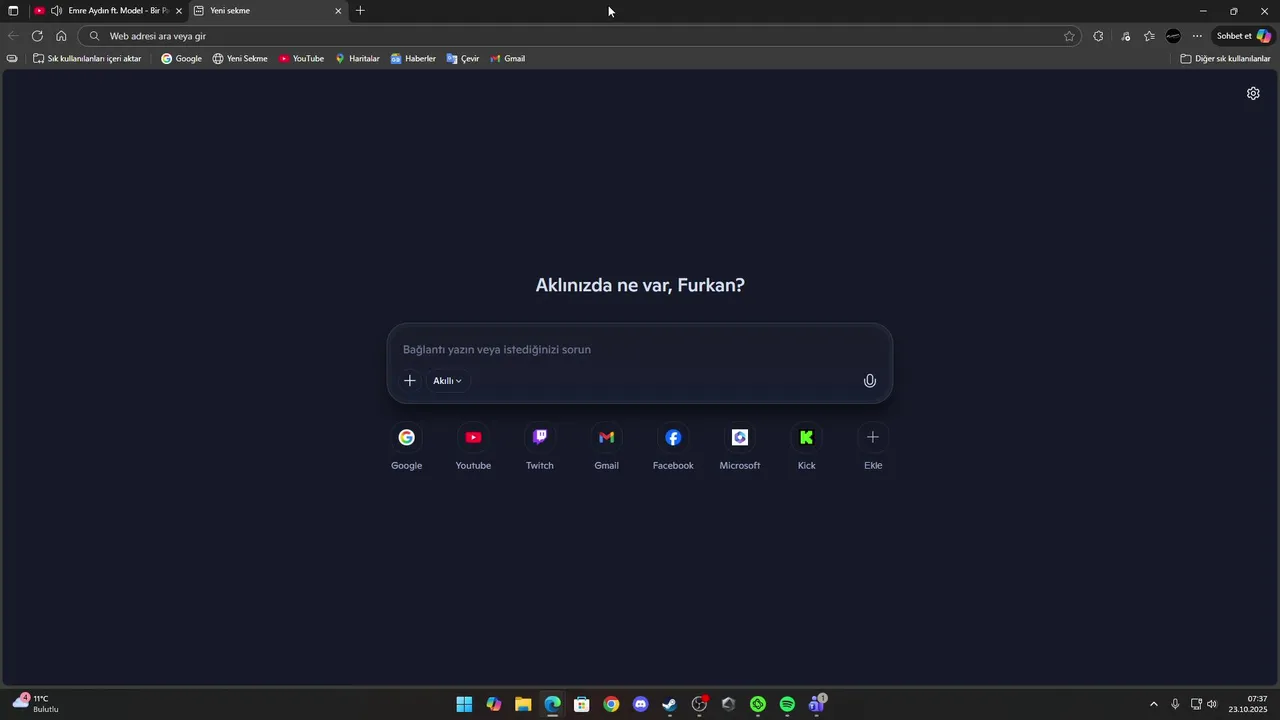The image size is (1280, 720).
Task: Open the Diğer sık kullanılanlar folder
Action: pos(1225,59)
